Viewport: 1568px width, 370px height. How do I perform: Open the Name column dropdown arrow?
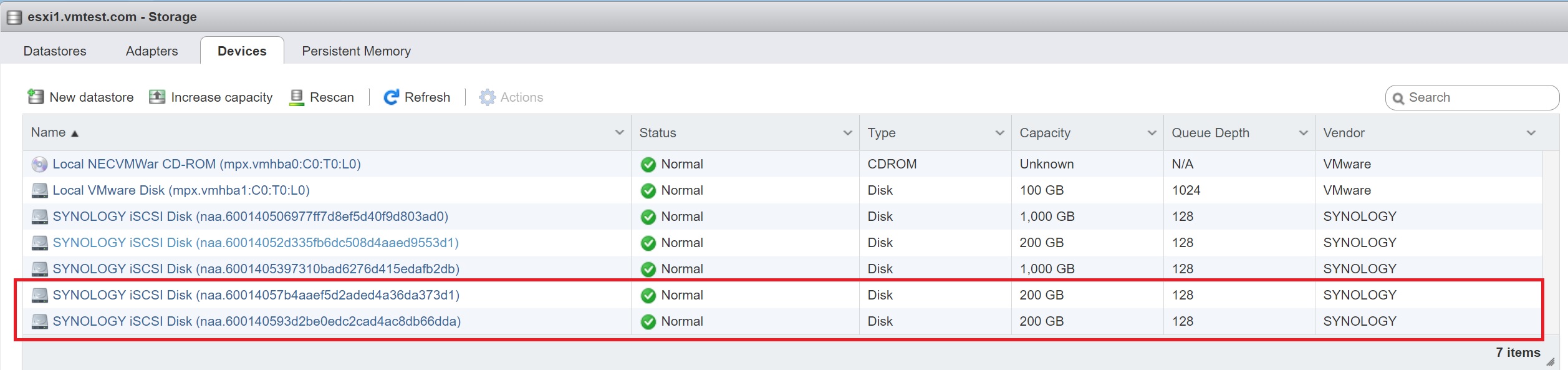click(x=619, y=132)
